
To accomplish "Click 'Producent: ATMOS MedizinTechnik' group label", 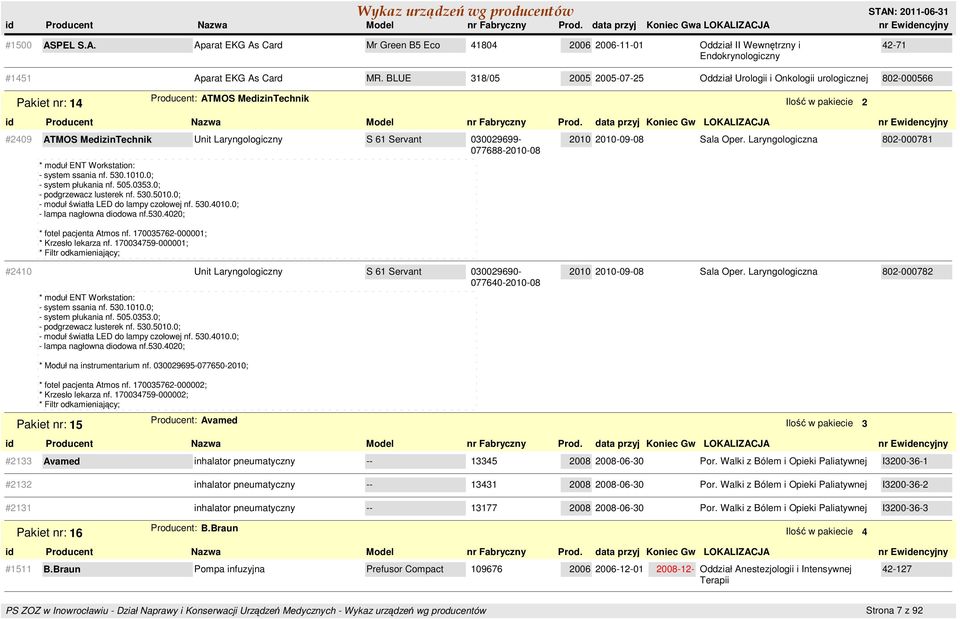I will point(230,99).
